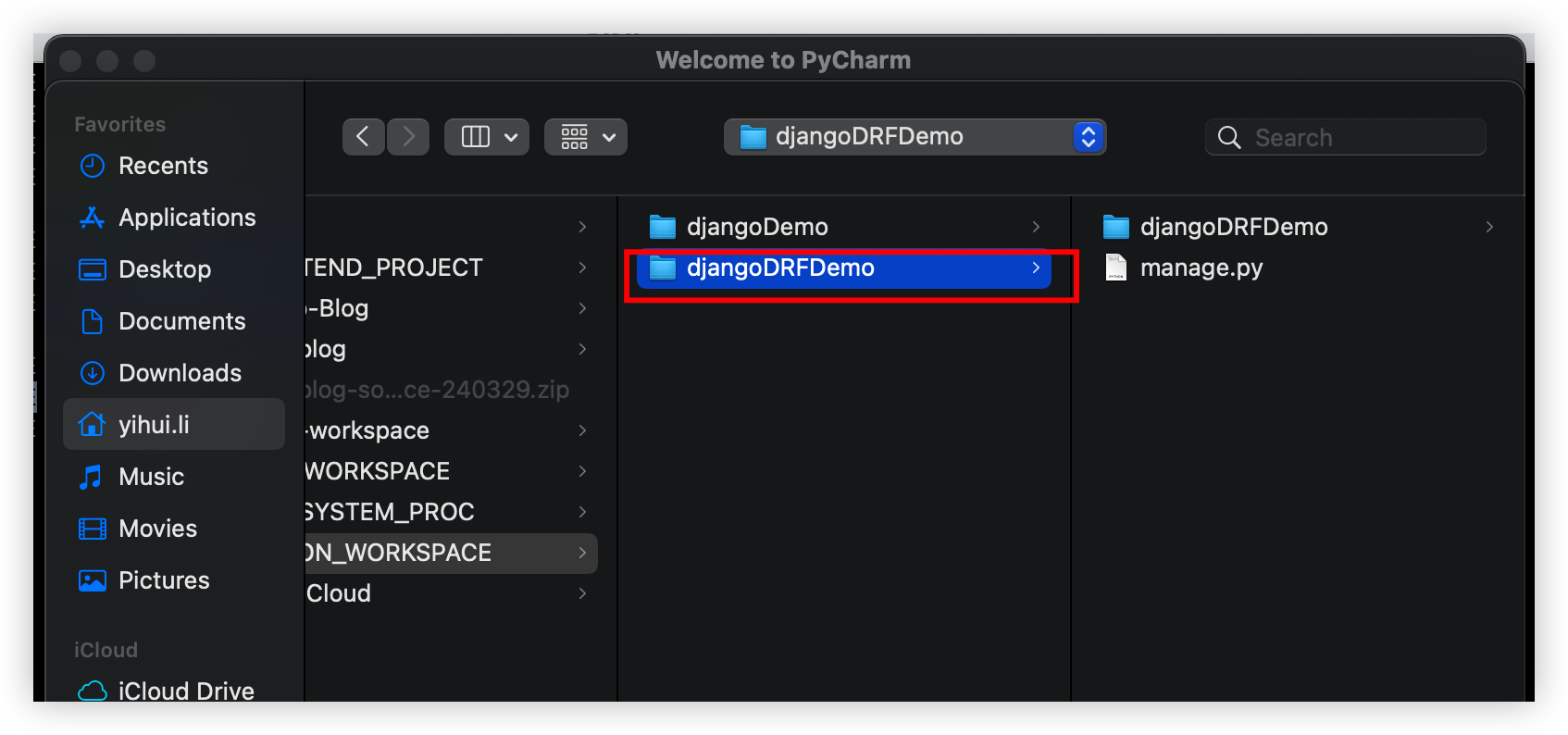Open the grouping options dropdown
This screenshot has height=735, width=1568.
[x=586, y=137]
